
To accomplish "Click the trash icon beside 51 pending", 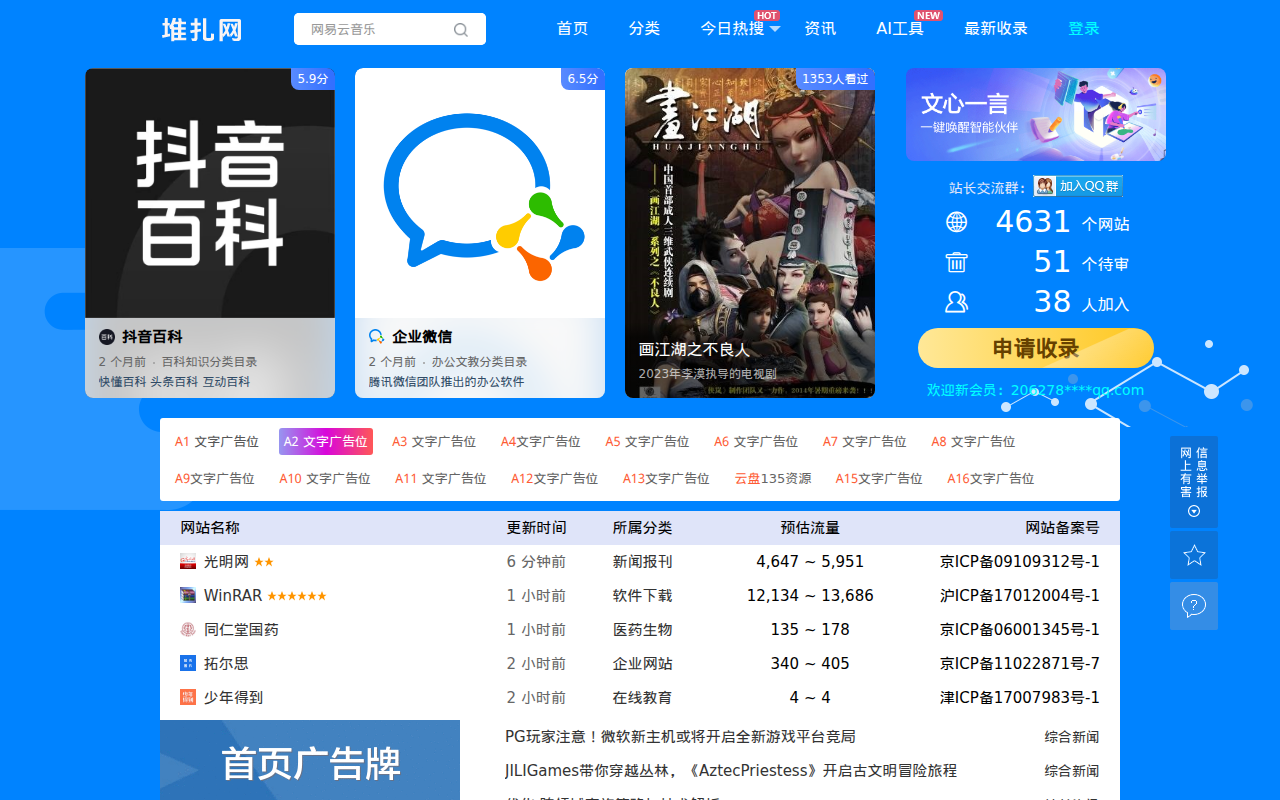I will 957,262.
